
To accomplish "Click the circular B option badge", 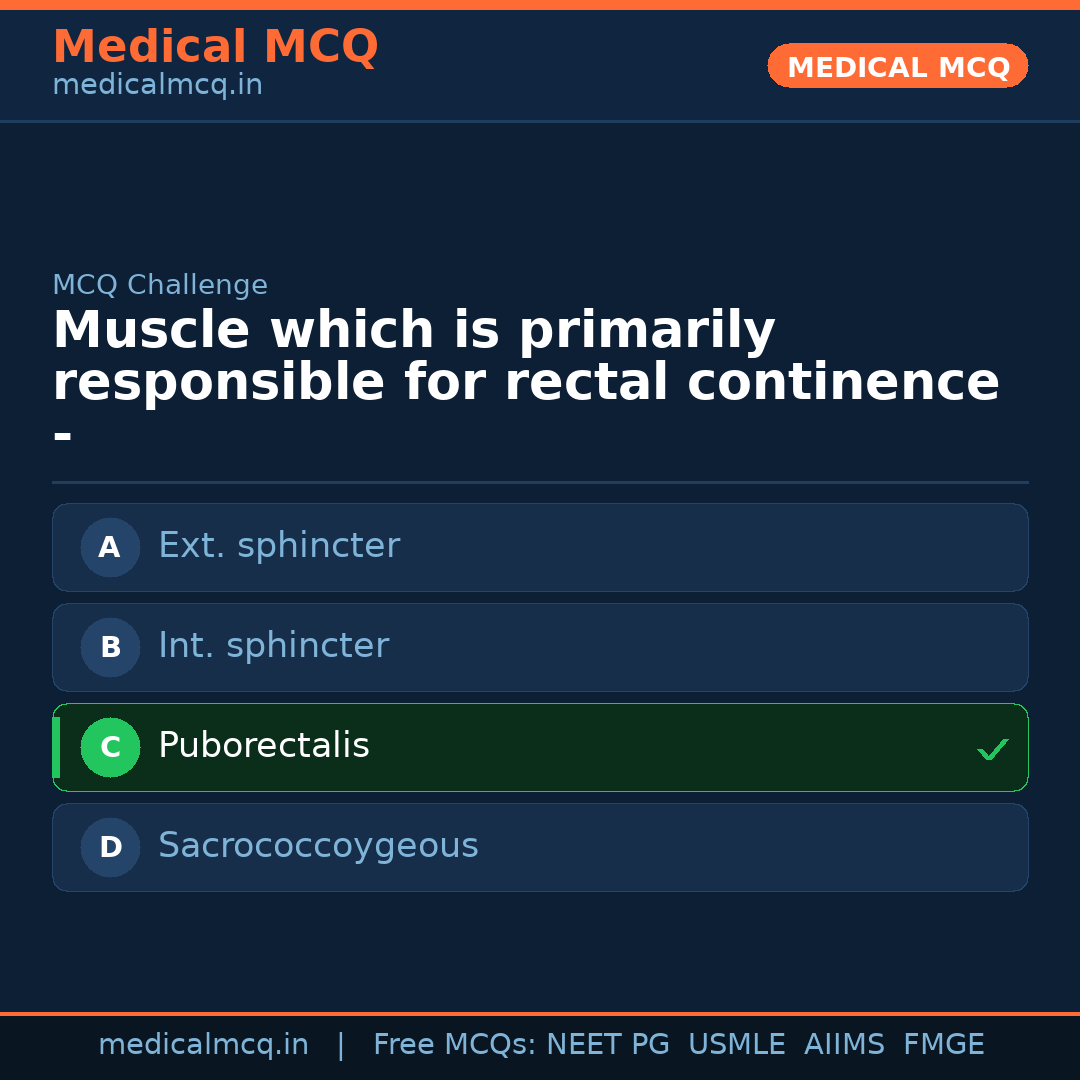I will [110, 647].
